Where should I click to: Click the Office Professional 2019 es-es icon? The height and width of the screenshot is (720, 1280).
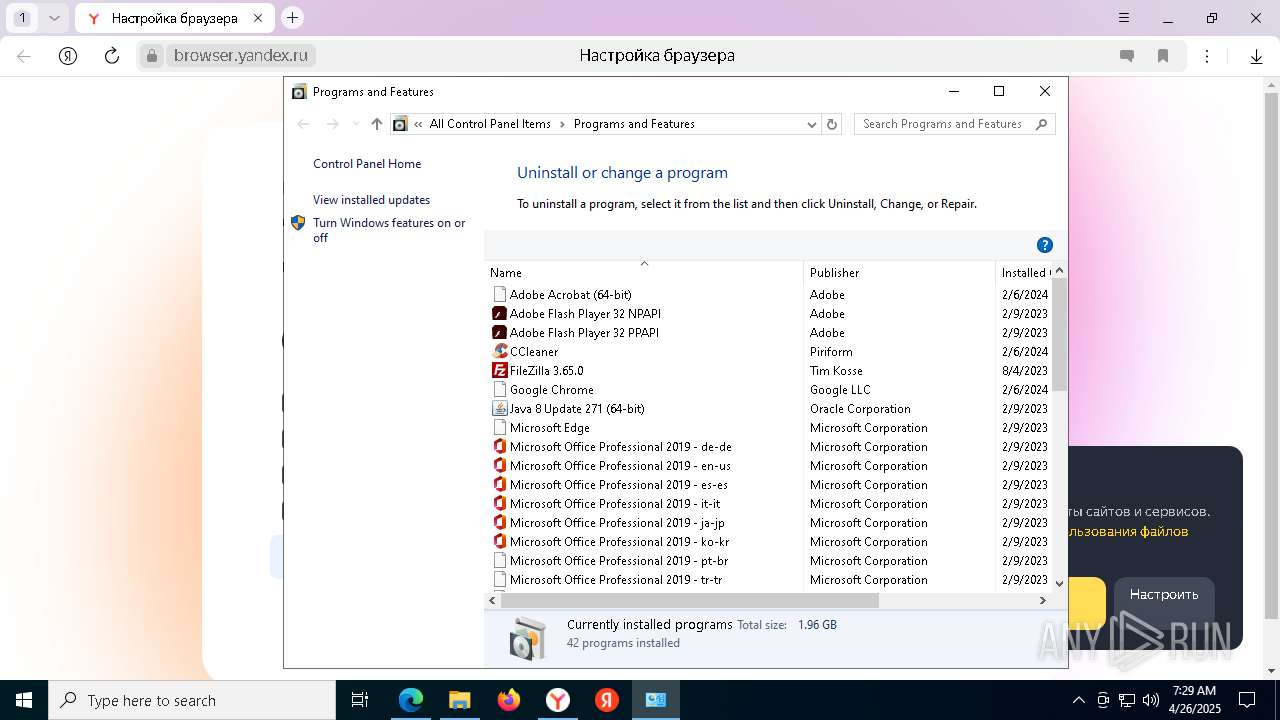(500, 485)
